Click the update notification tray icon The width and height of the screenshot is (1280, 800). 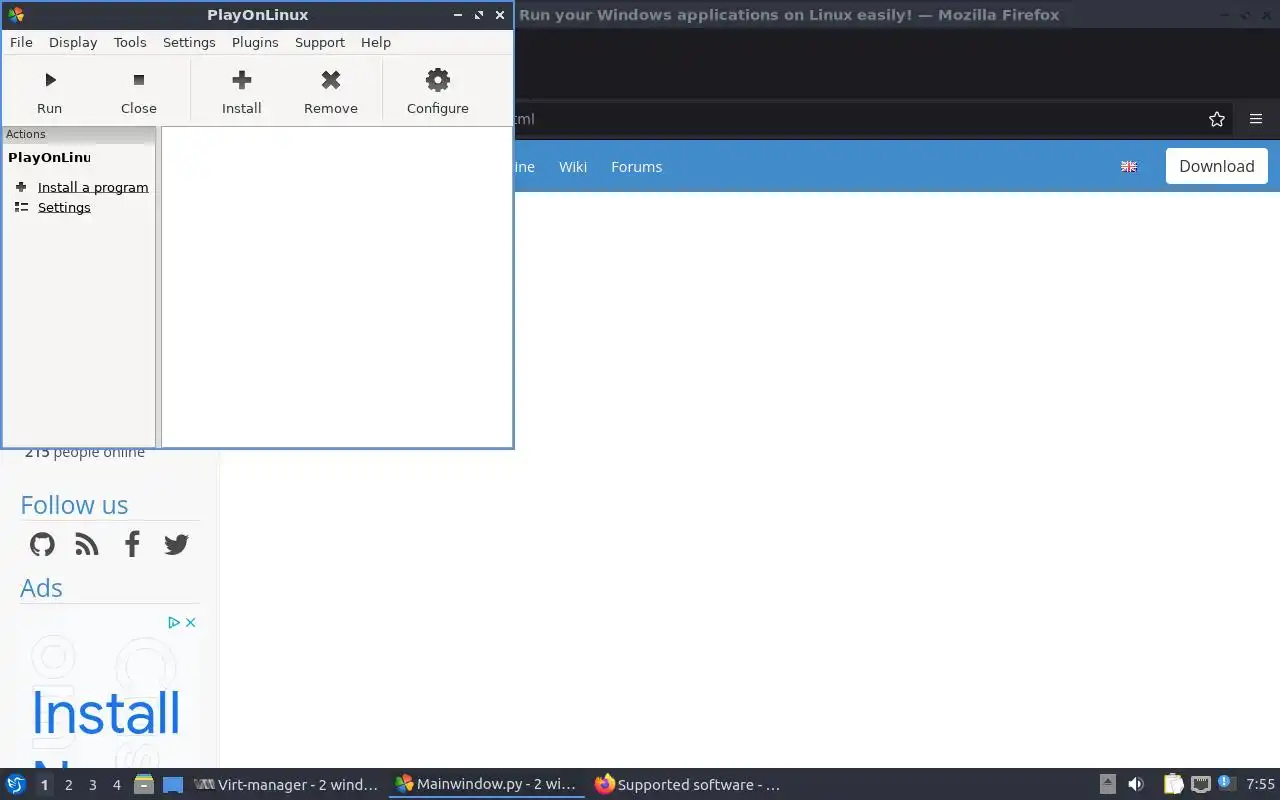(1226, 784)
